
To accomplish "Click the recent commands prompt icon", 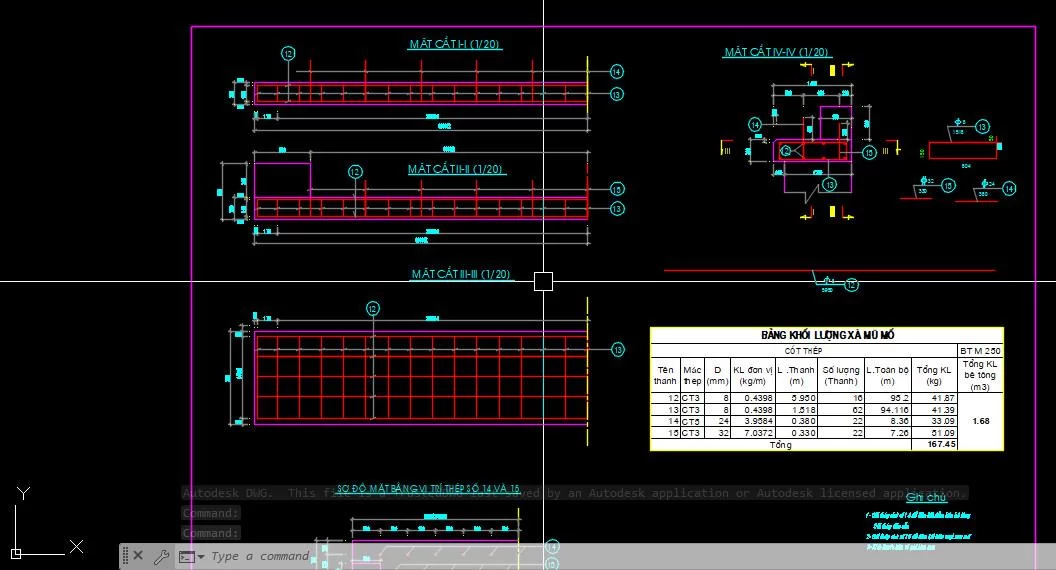I will click(187, 557).
